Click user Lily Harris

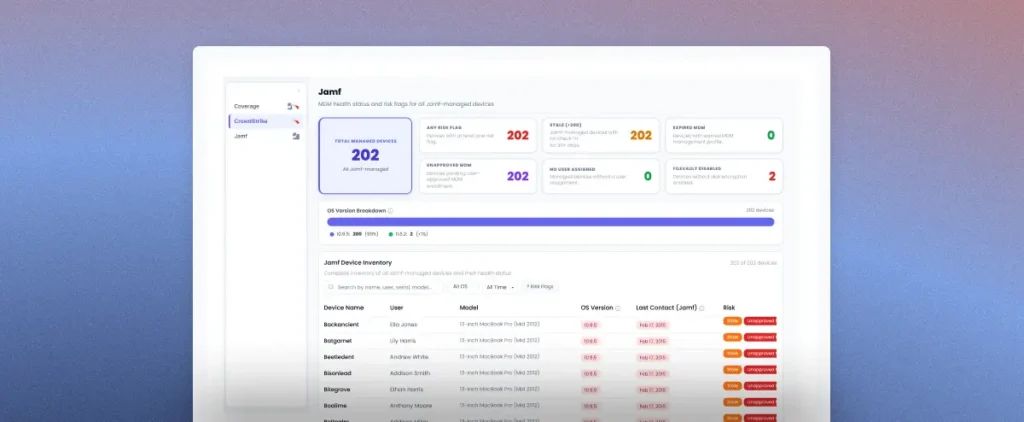point(403,341)
